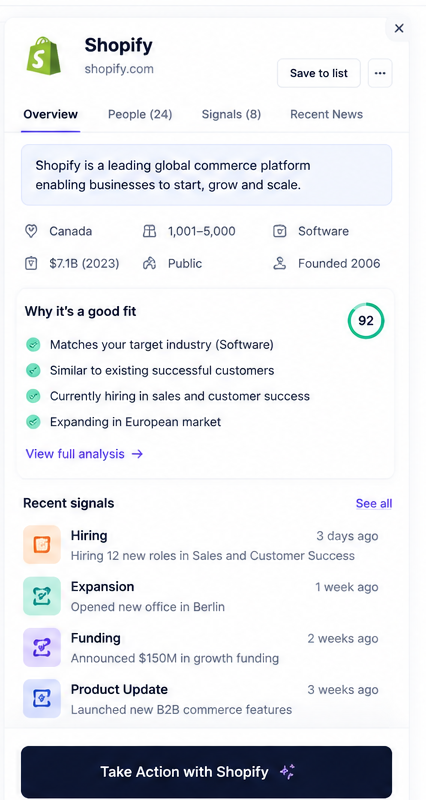Click the check icon beside currently hiring
This screenshot has height=800, width=426.
coord(33,396)
